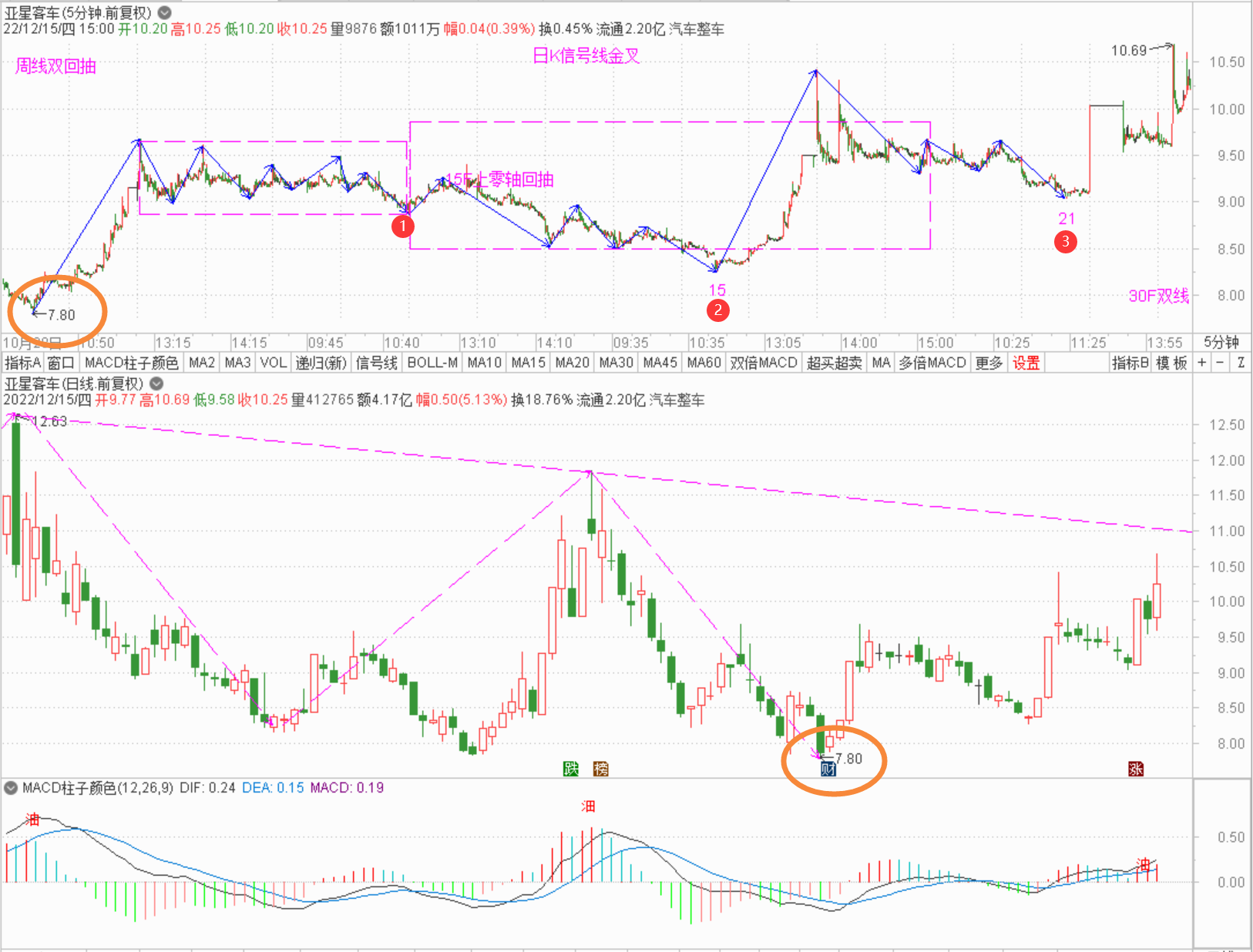1253x952 pixels.
Task: Click the 榜 marker icon on daily chart
Action: [x=601, y=769]
